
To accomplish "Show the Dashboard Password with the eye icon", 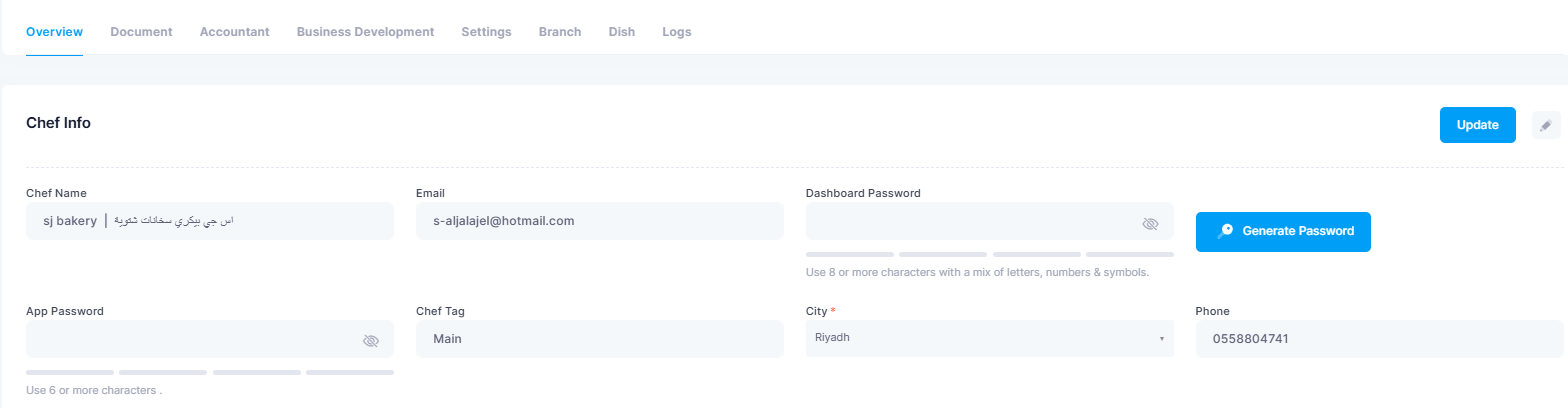I will tap(1150, 224).
